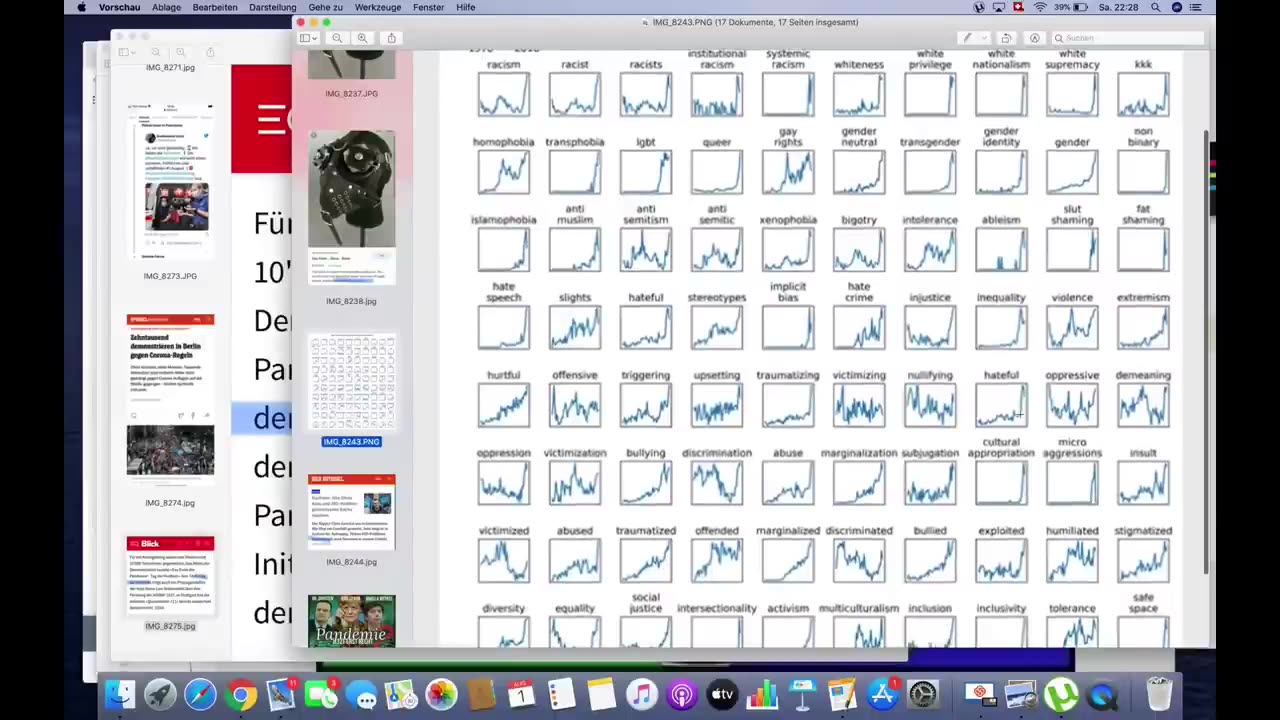Open Notification Center list icon
The width and height of the screenshot is (1280, 720).
click(1198, 7)
